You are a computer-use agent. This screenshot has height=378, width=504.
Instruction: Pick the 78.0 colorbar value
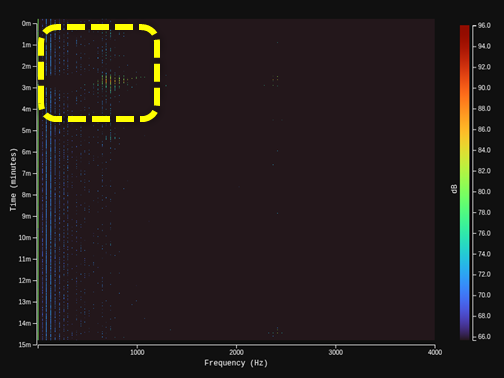click(484, 212)
